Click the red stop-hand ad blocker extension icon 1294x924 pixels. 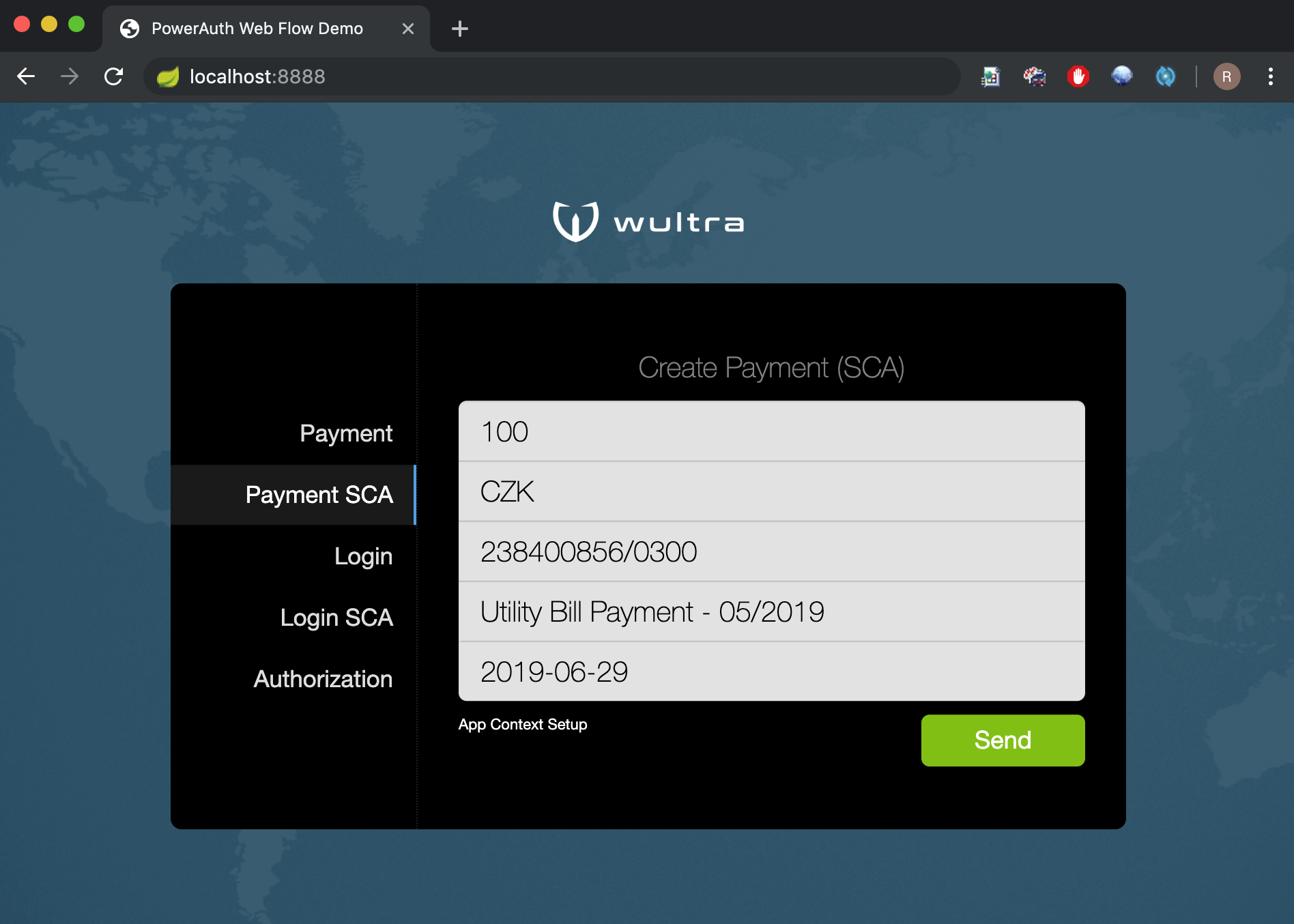click(1078, 76)
